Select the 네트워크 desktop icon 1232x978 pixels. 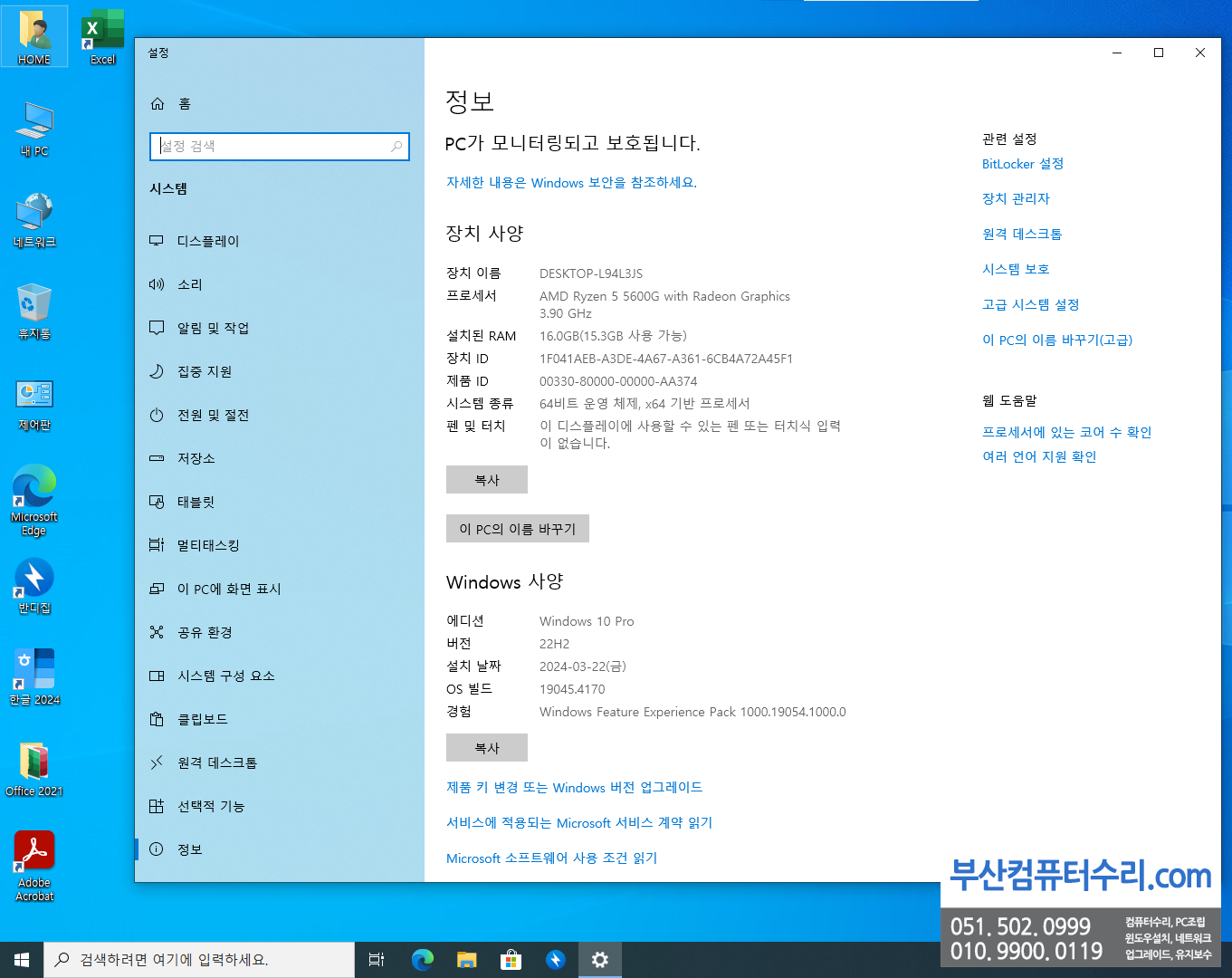[x=34, y=220]
